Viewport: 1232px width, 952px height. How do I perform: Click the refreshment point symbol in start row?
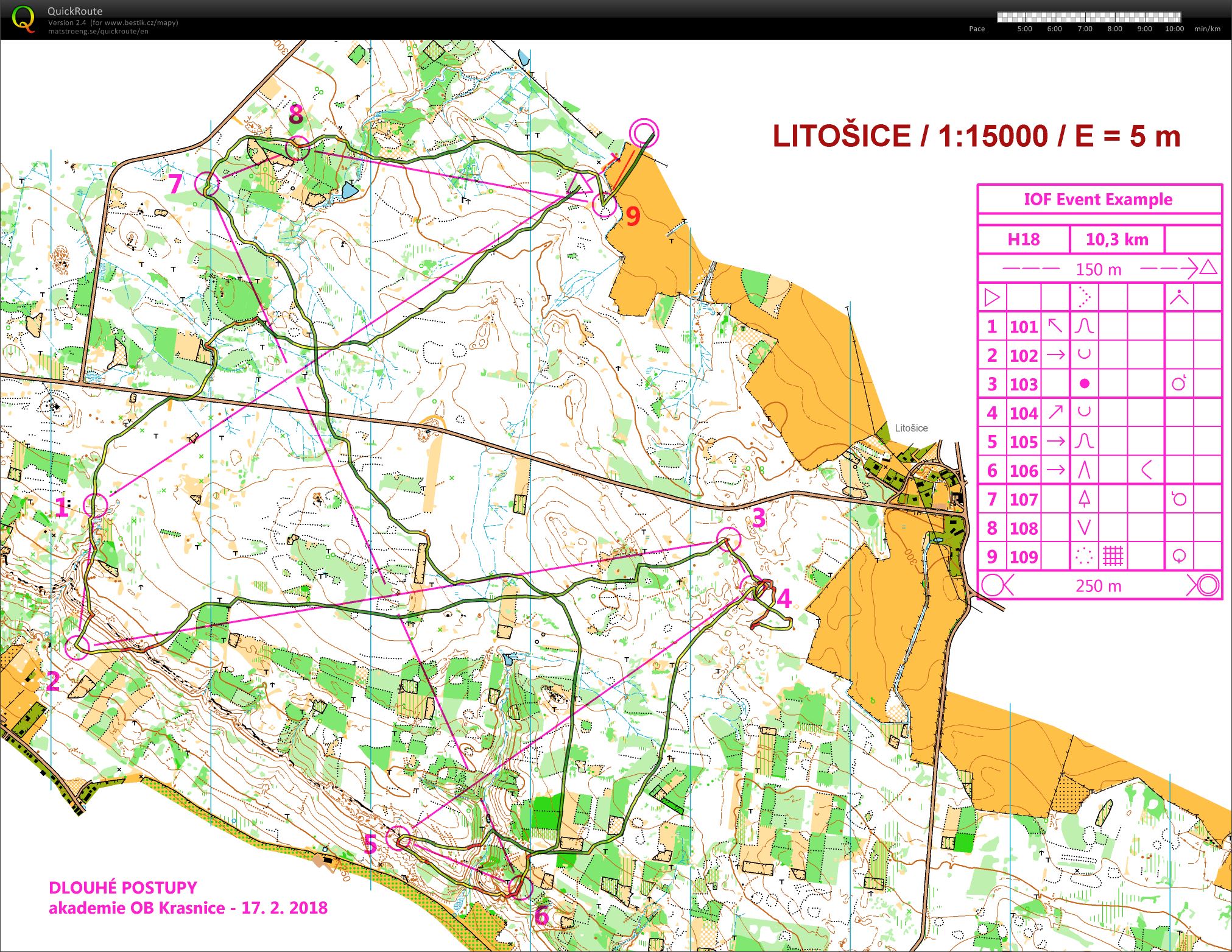(1180, 297)
